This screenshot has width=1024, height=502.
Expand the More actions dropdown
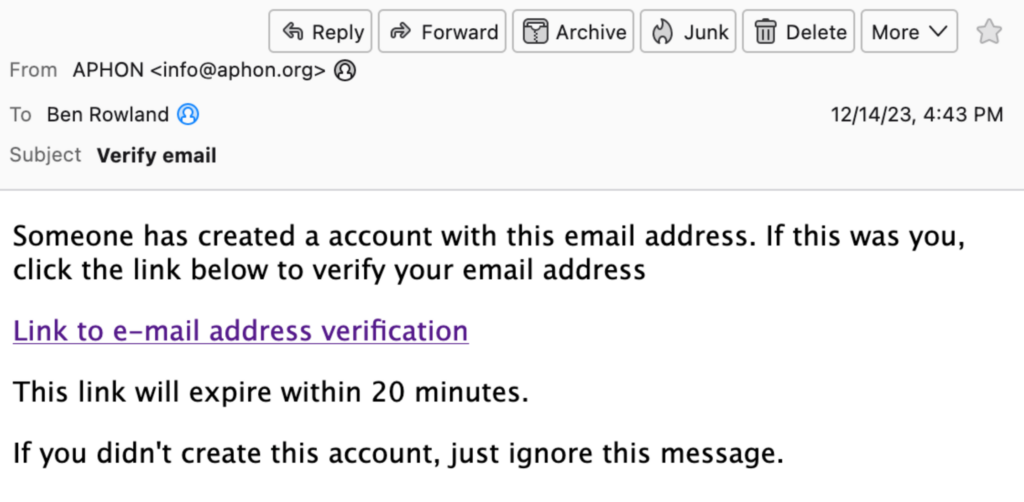tap(909, 31)
